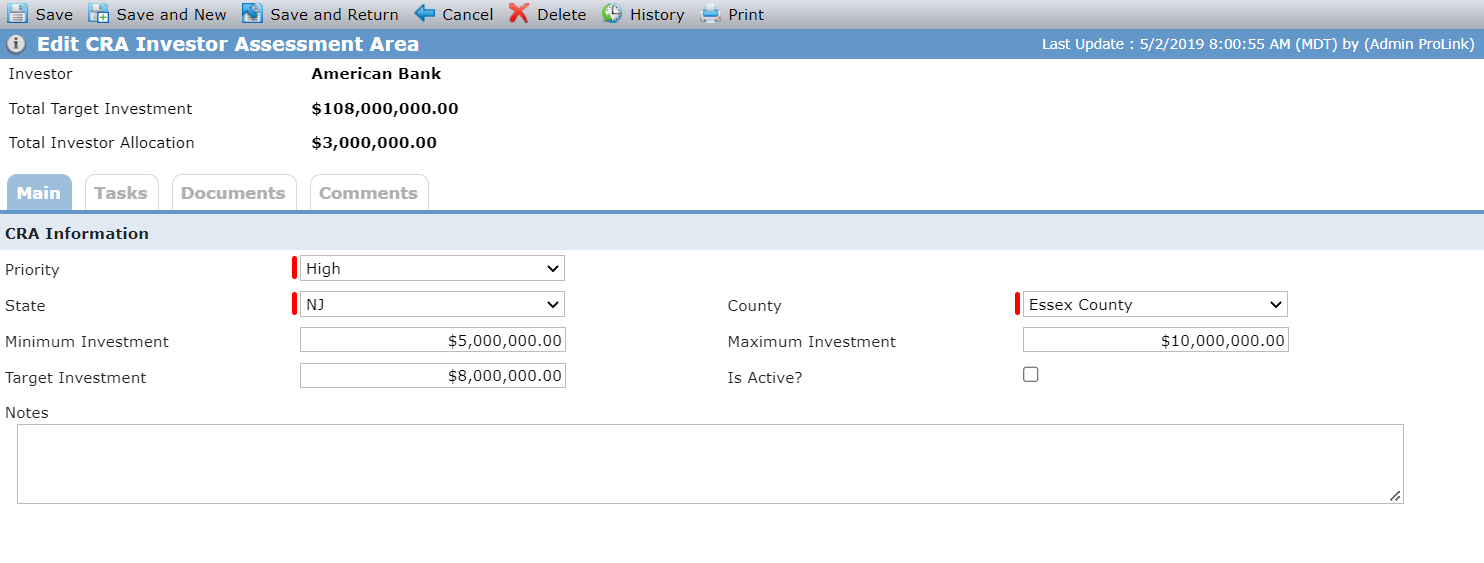The width and height of the screenshot is (1484, 563).
Task: Click the Save and New icon
Action: tap(99, 14)
